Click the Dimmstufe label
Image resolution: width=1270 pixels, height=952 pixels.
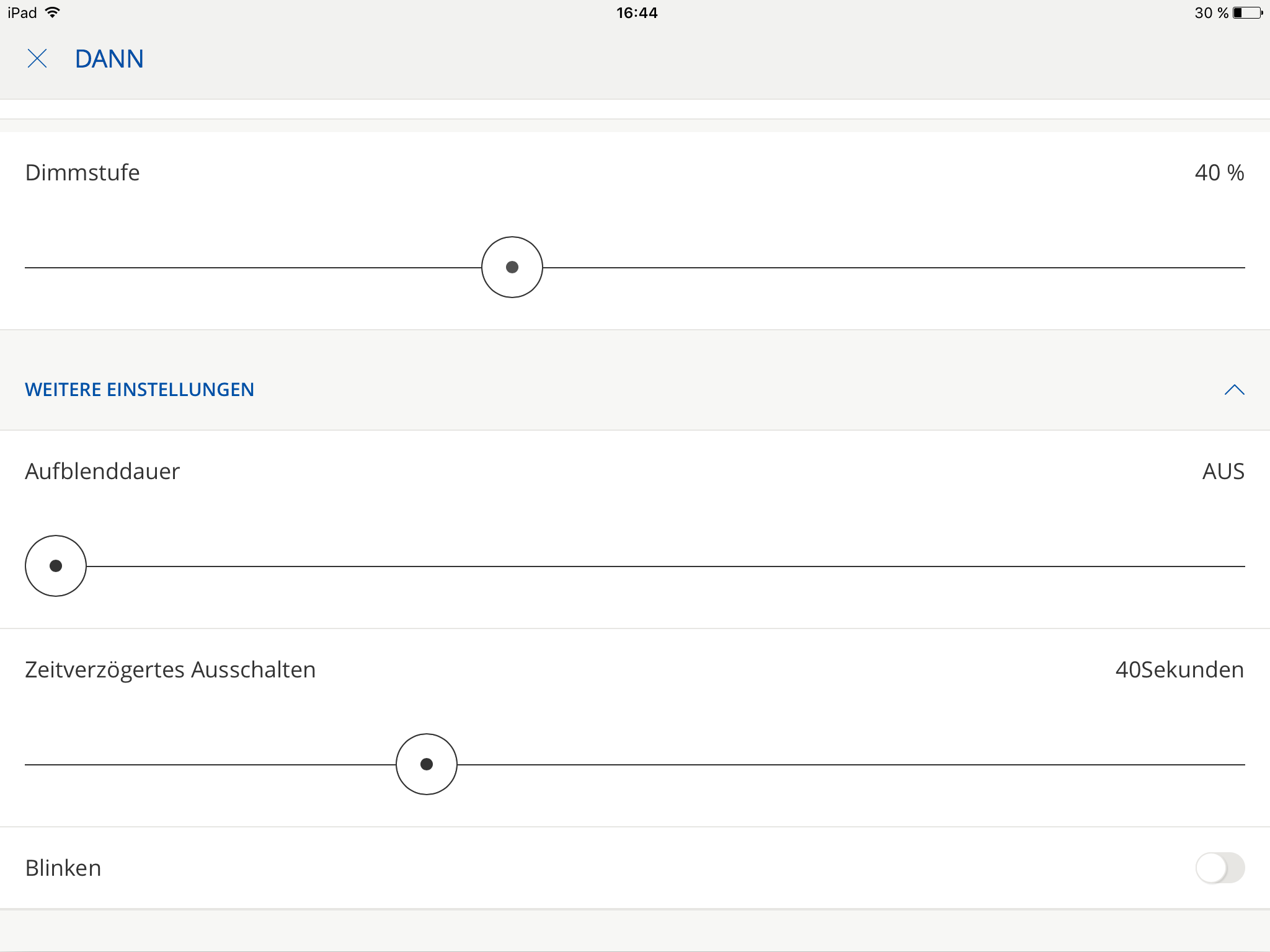pyautogui.click(x=82, y=173)
